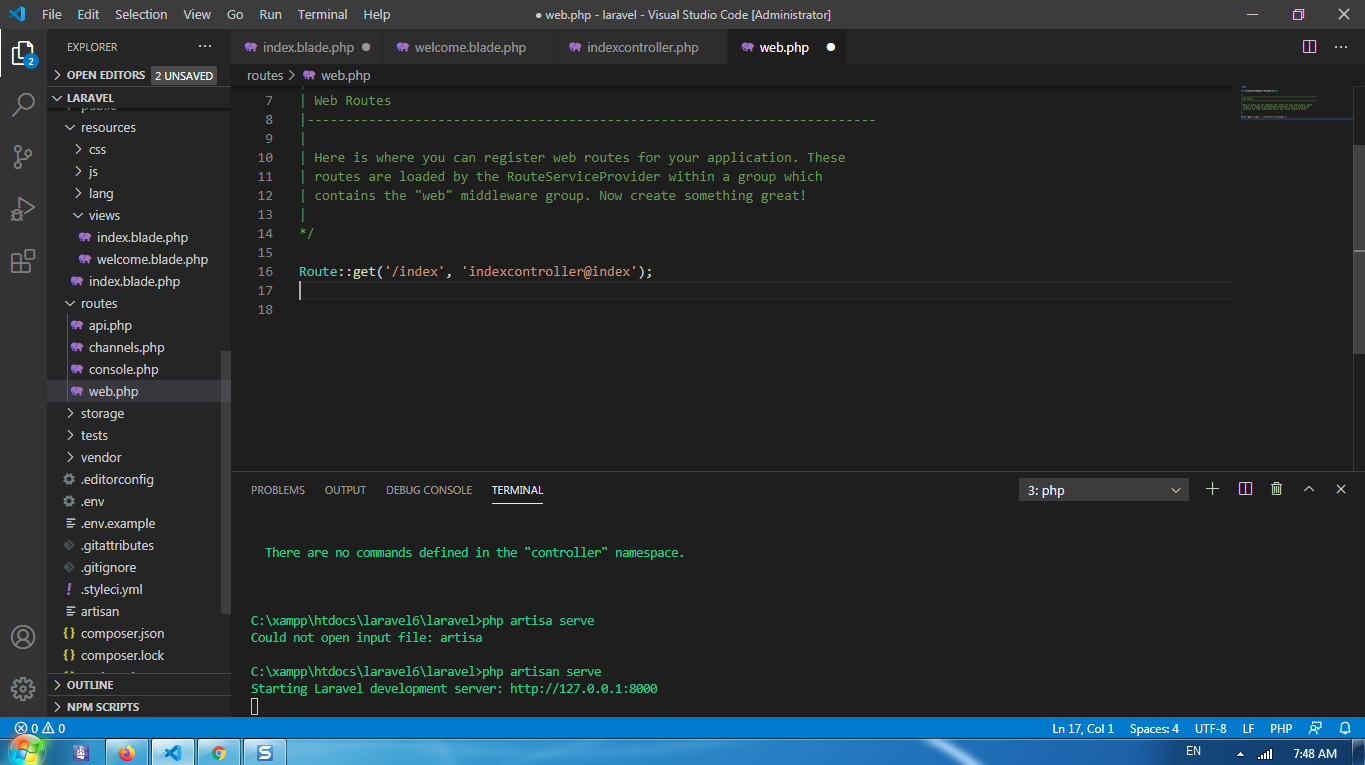Expand the storage folder
Screen dimensions: 1365x765
(139, 413)
